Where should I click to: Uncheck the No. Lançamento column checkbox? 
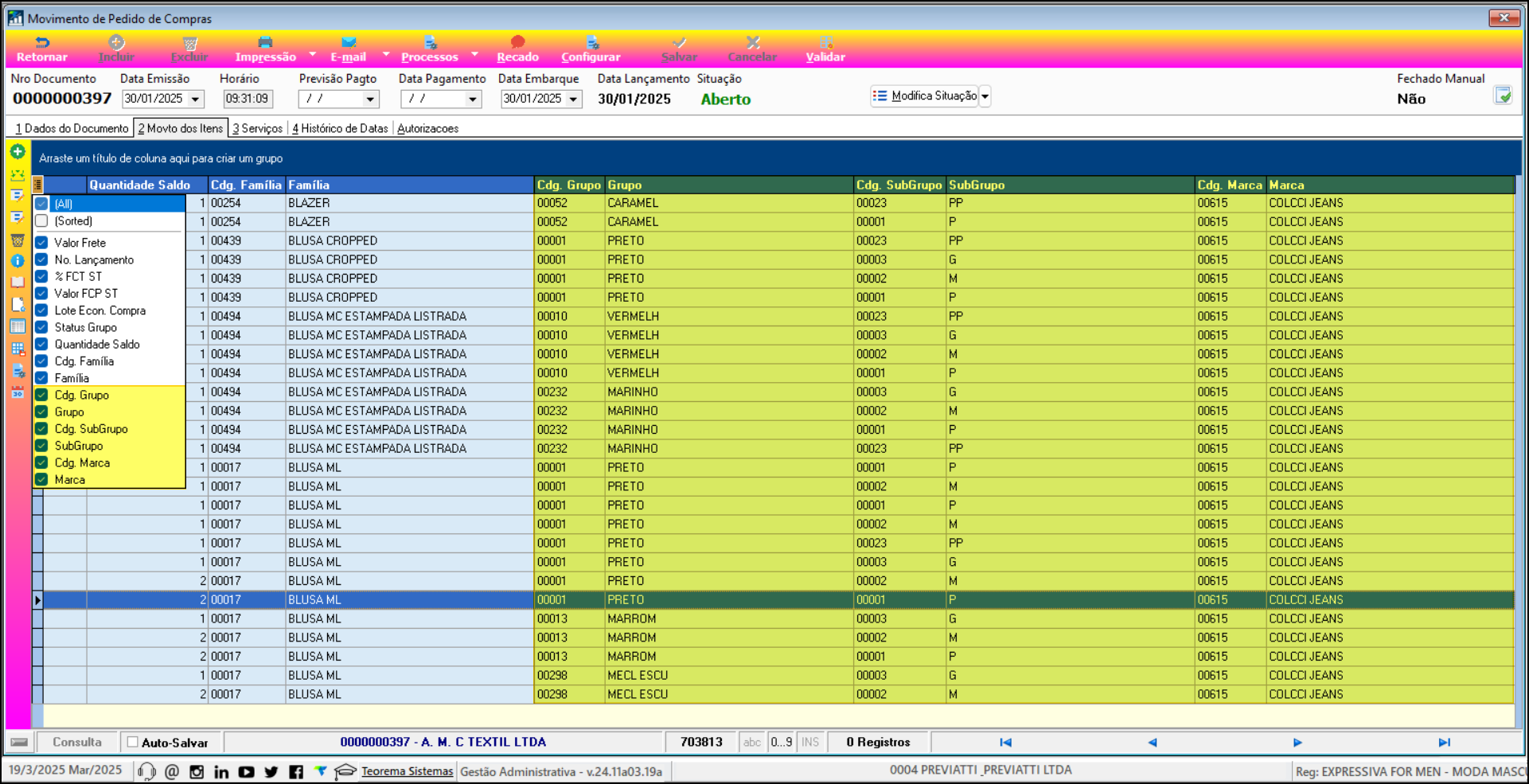(41, 259)
